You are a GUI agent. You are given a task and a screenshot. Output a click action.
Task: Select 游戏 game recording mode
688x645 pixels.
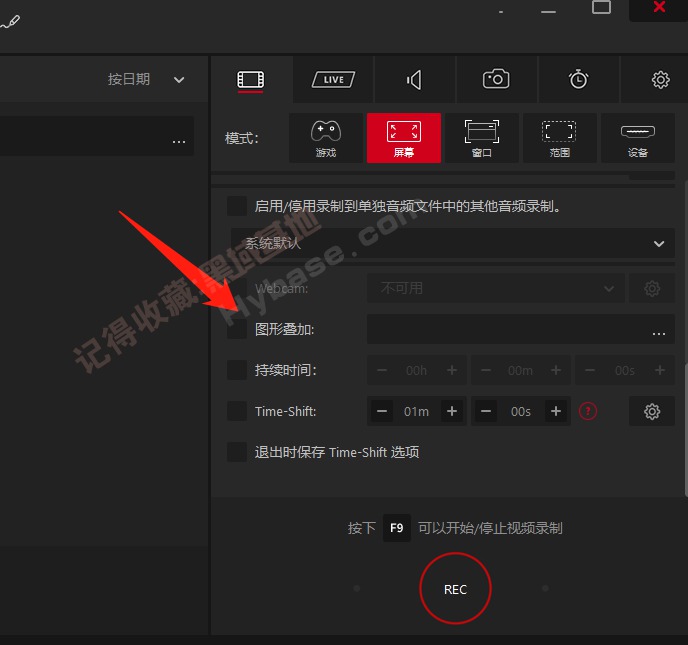pyautogui.click(x=326, y=138)
